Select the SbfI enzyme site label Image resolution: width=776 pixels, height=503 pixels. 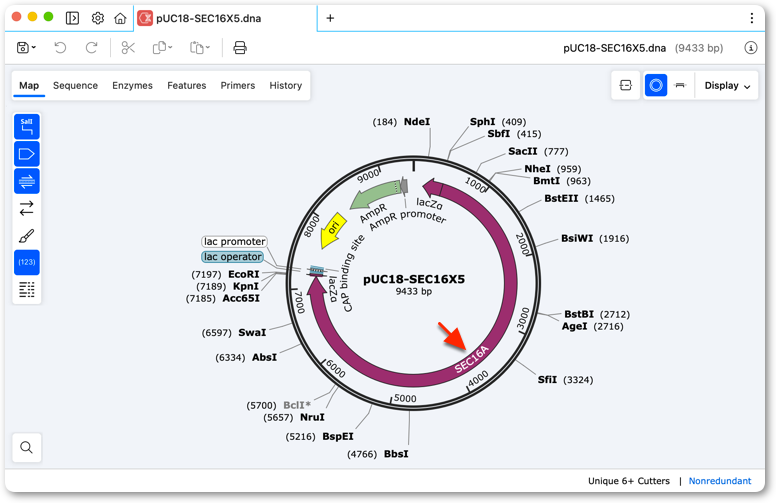click(x=498, y=134)
